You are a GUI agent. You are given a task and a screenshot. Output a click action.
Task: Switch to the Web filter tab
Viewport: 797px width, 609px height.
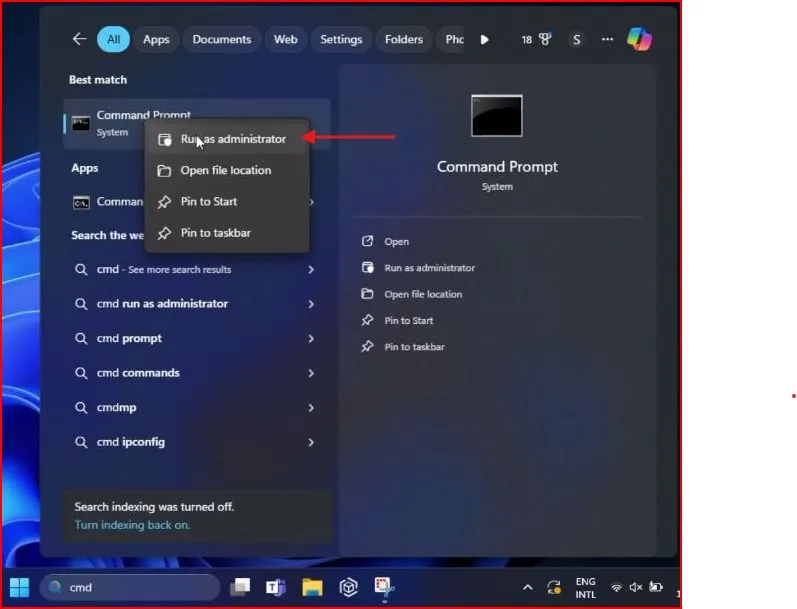pyautogui.click(x=286, y=39)
